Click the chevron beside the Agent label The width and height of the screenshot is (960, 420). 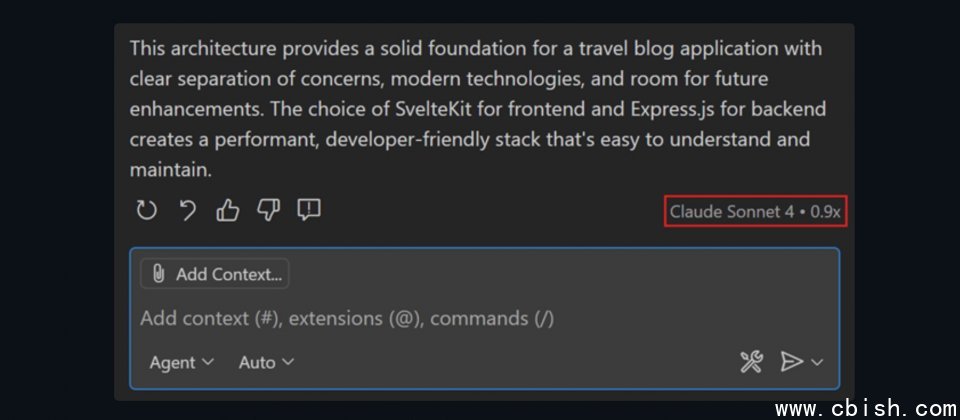click(x=208, y=362)
